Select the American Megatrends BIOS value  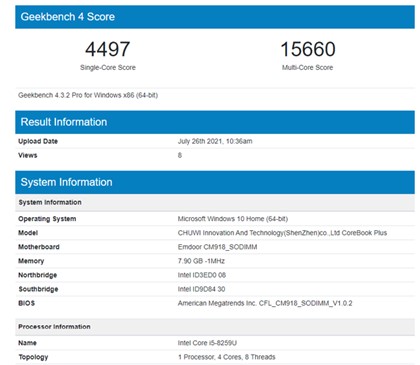coord(265,303)
